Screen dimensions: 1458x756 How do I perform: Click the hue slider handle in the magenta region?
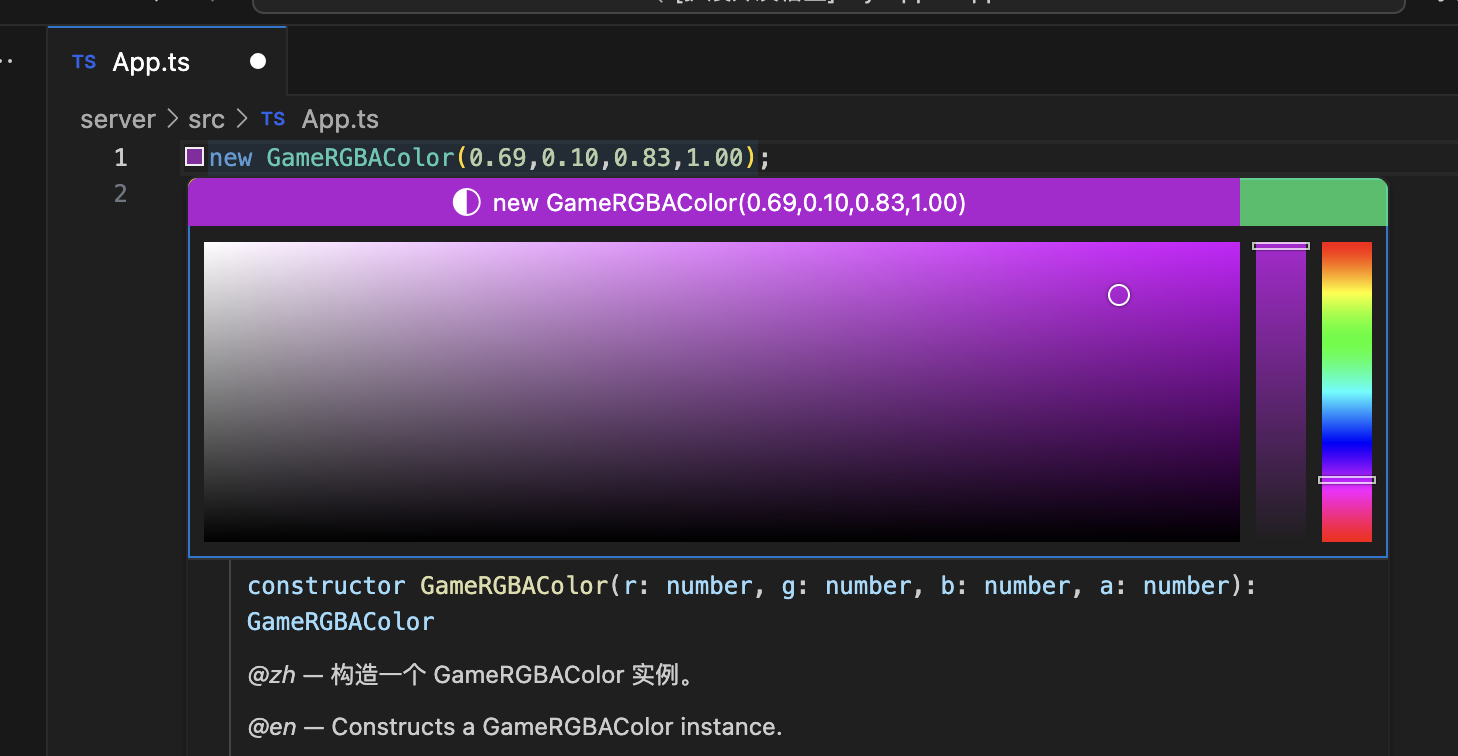pos(1346,480)
